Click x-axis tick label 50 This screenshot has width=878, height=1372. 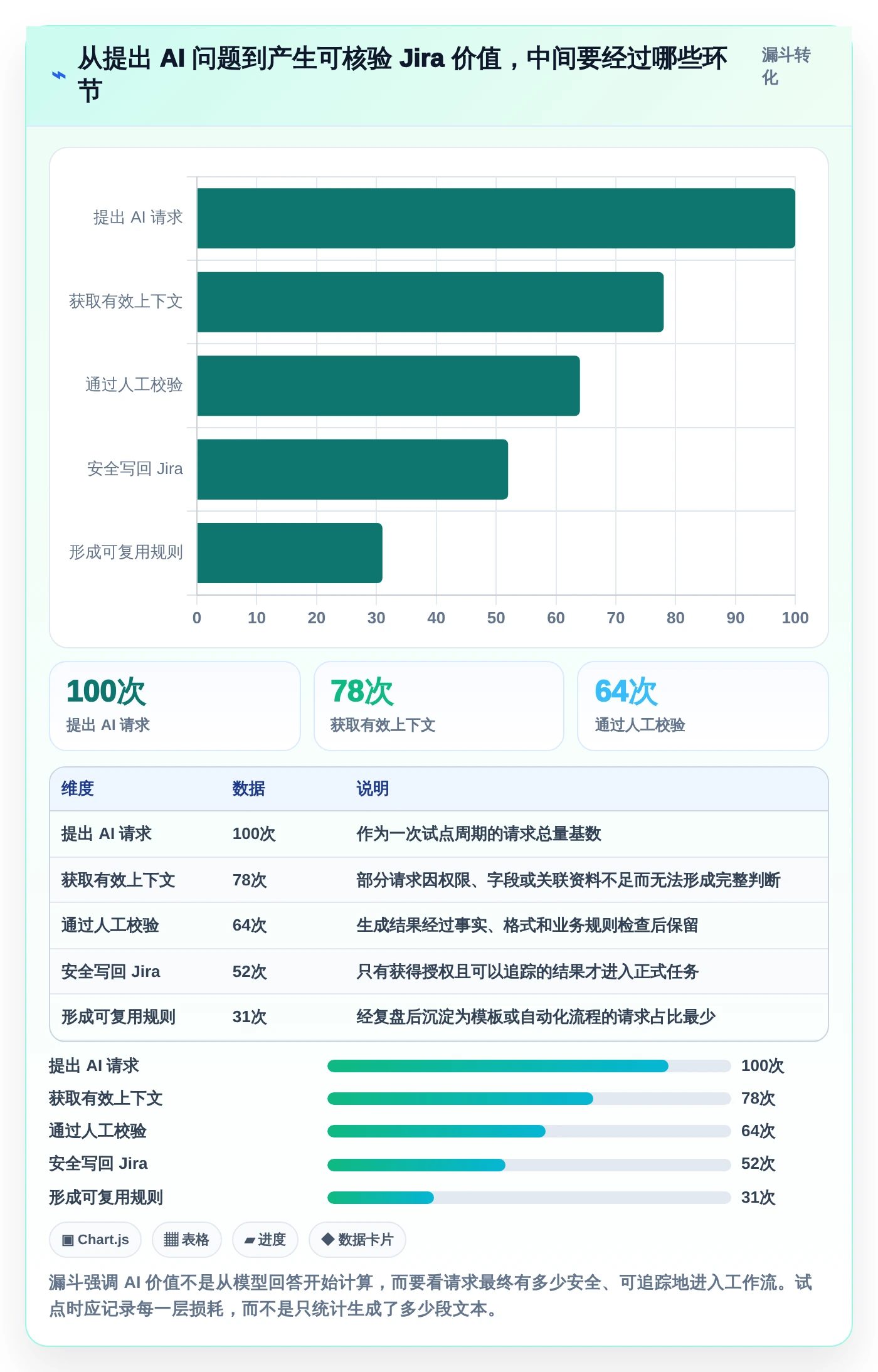click(x=496, y=618)
